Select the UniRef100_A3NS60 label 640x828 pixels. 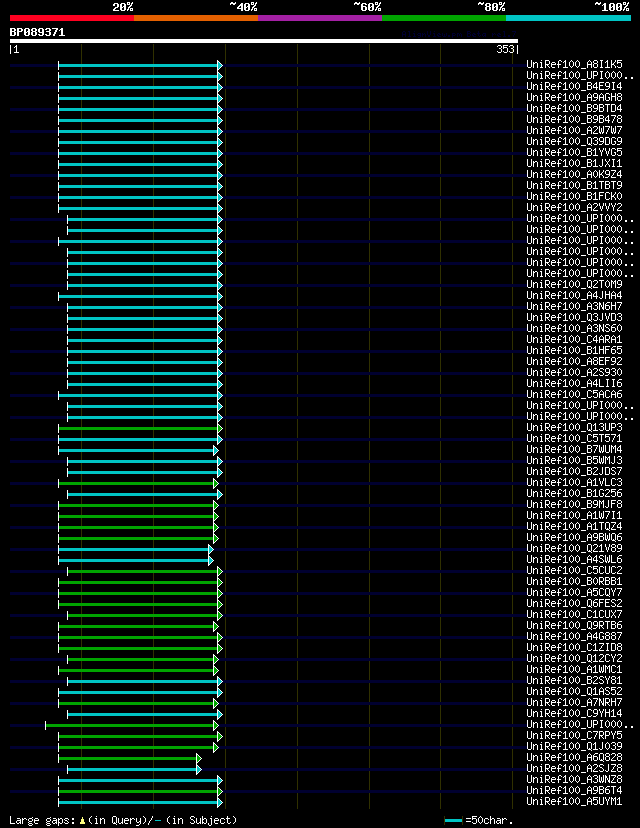tap(574, 328)
